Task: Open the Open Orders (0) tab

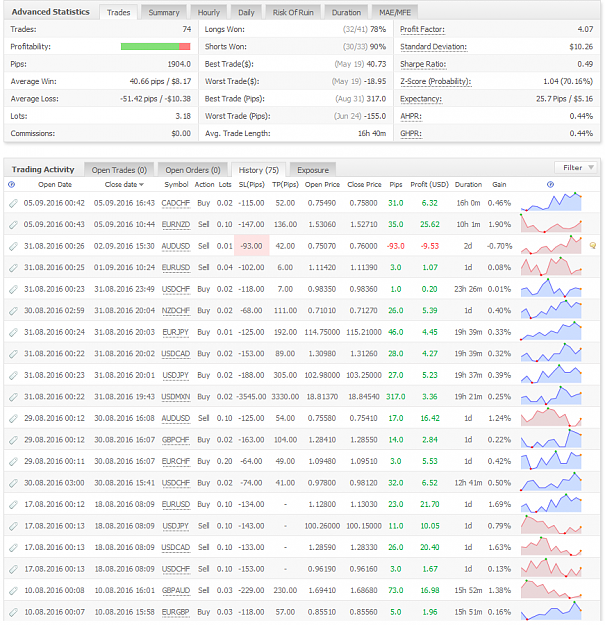Action: 192,170
